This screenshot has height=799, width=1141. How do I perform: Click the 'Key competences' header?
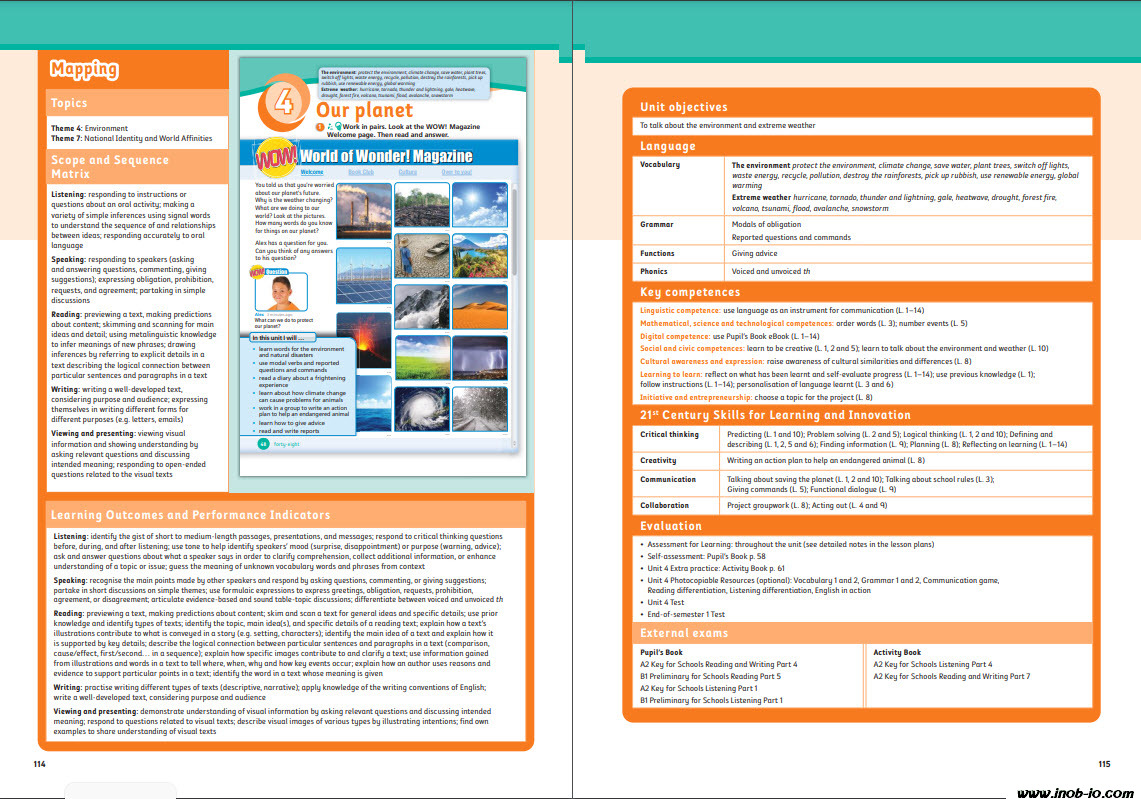(690, 292)
